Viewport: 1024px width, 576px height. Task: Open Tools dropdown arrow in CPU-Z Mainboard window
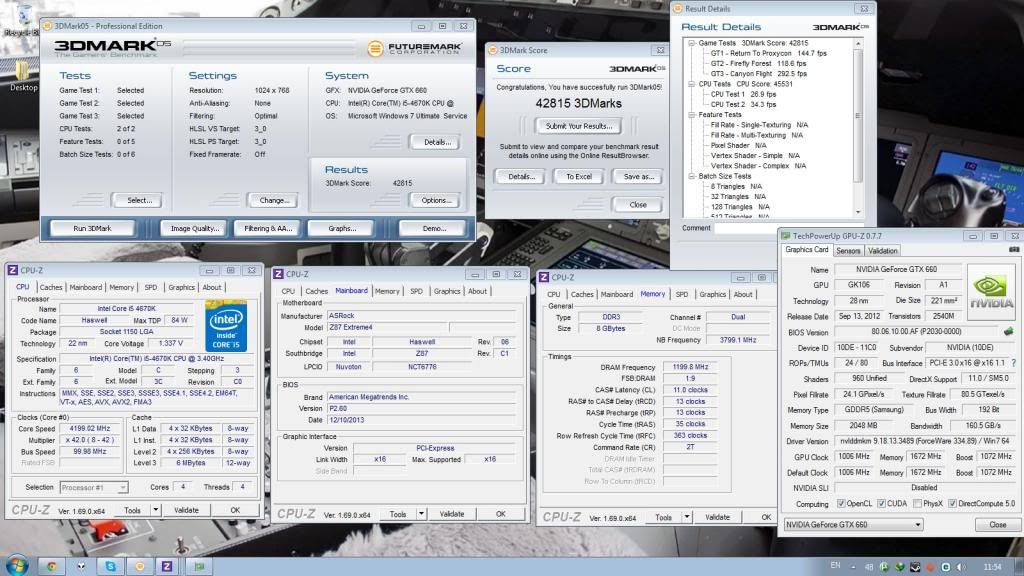pos(421,514)
